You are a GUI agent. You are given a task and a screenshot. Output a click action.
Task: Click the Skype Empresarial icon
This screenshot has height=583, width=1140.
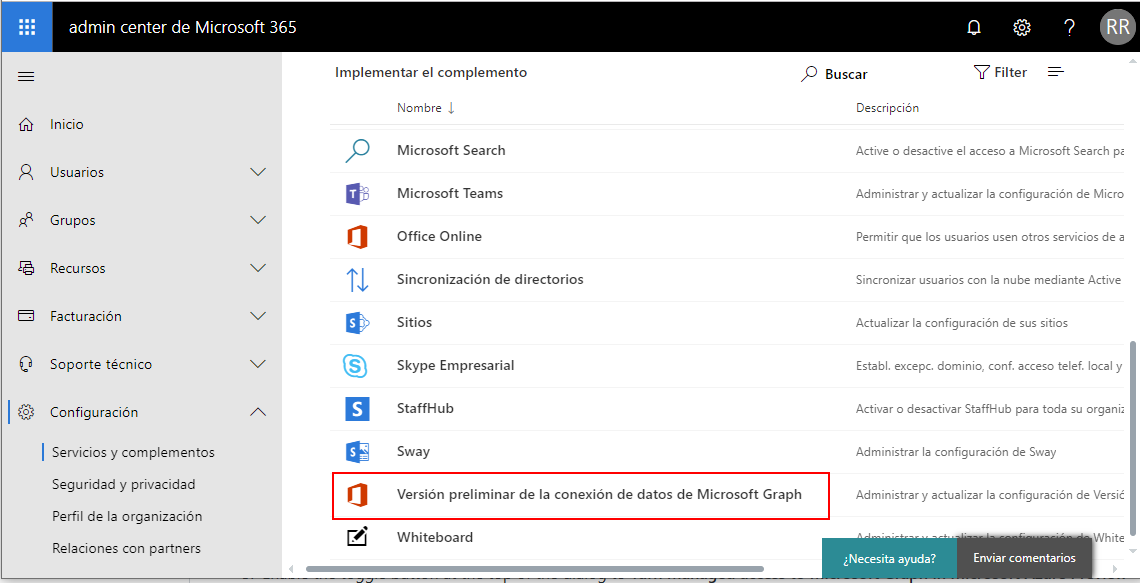click(357, 366)
